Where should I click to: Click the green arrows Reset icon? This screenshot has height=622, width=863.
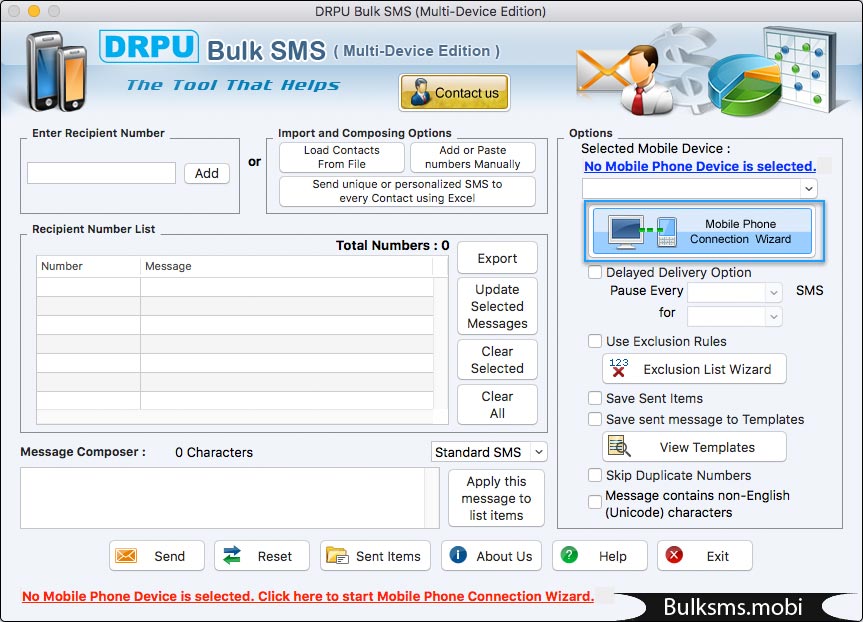coord(232,555)
